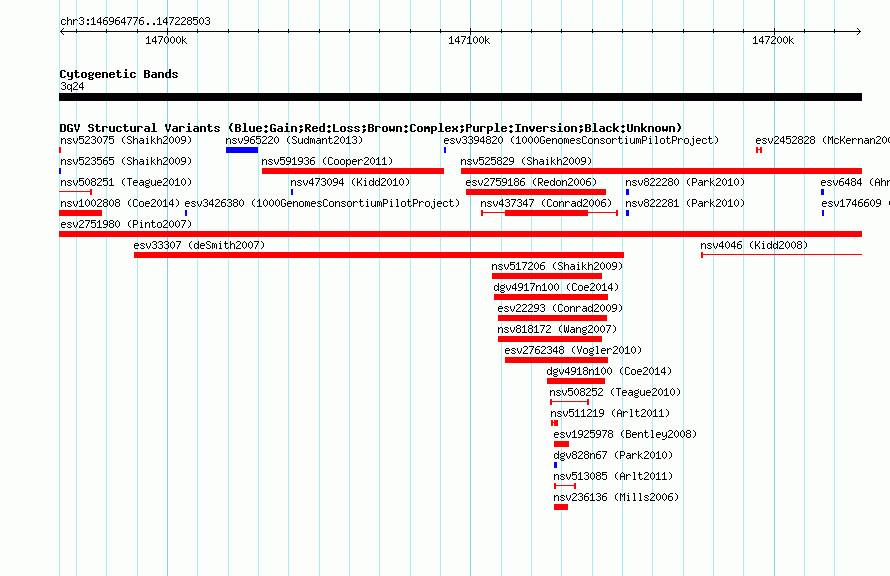Click the red esv2759186 loss bar

[536, 192]
